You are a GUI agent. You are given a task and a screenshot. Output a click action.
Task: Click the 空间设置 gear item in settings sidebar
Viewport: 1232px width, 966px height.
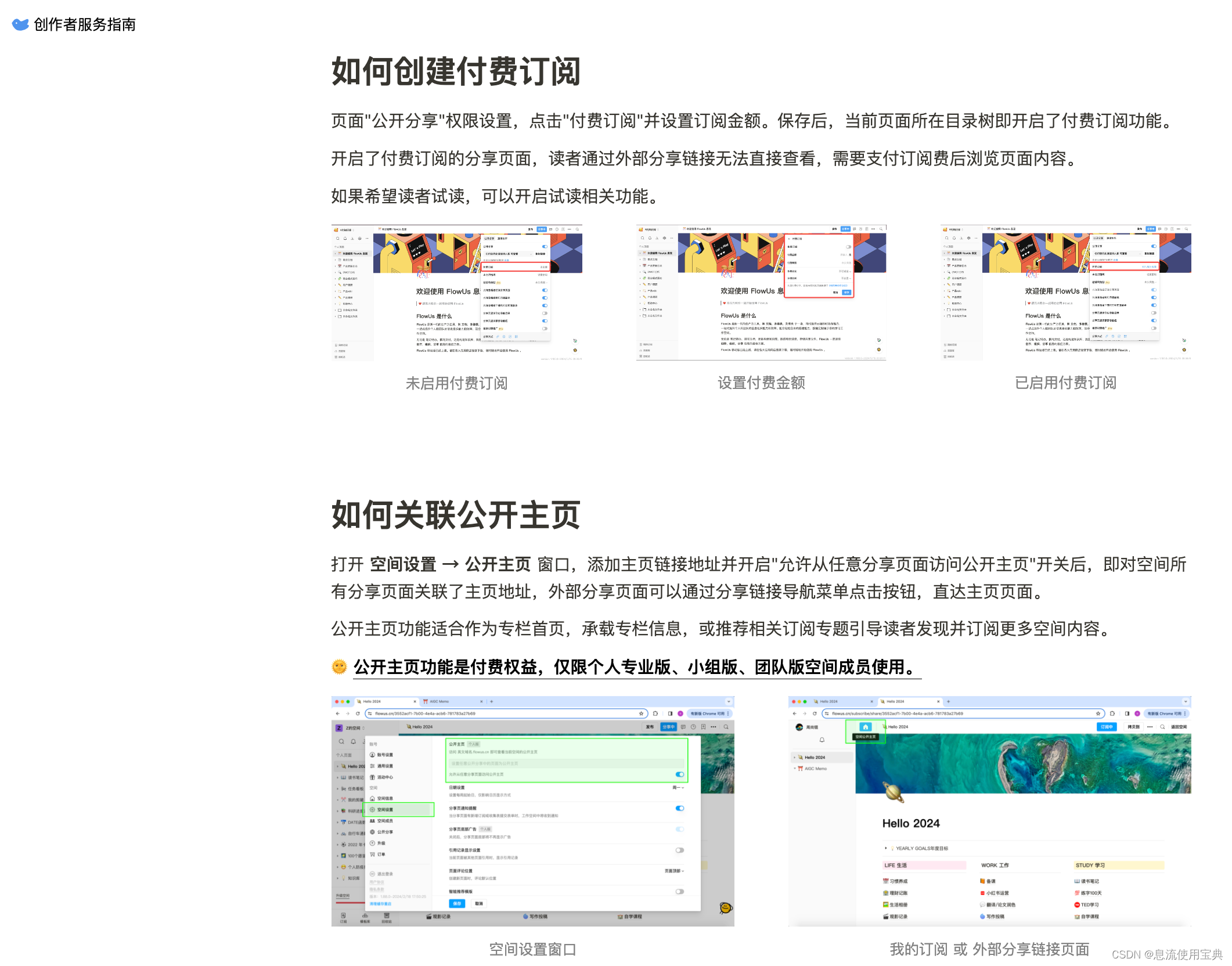tap(385, 810)
